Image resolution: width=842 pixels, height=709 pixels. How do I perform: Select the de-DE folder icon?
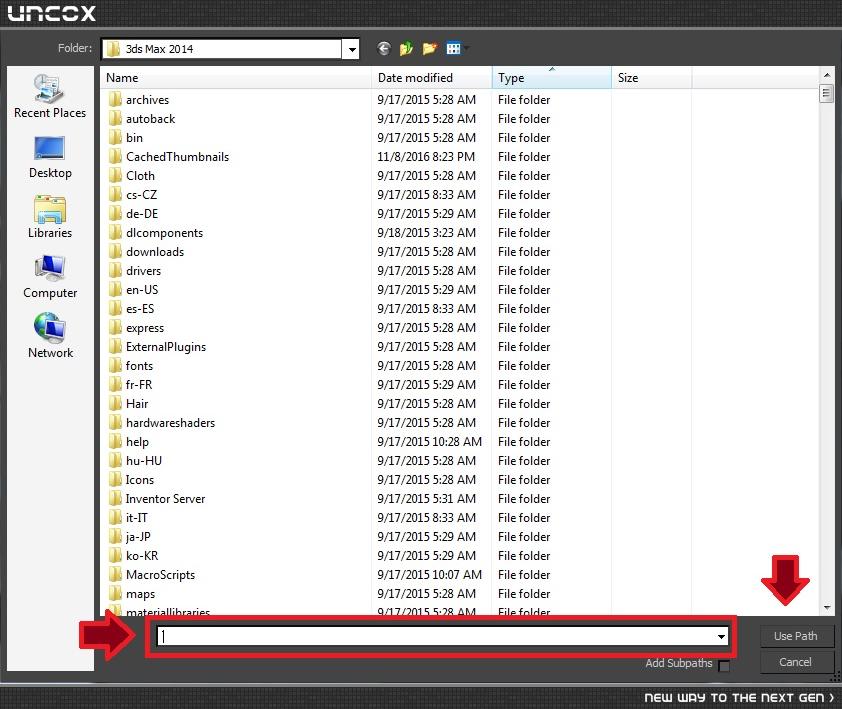114,214
